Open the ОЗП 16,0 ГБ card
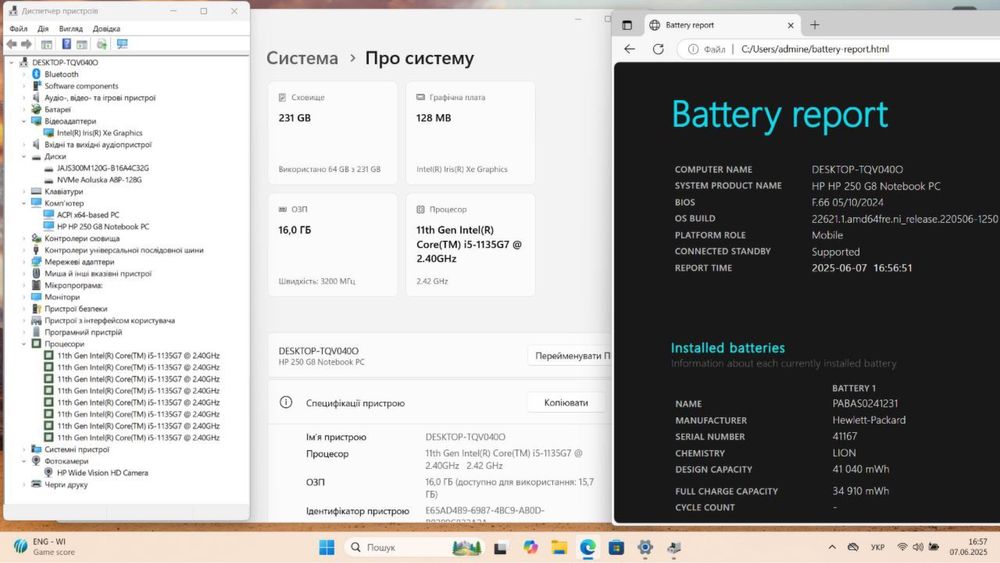 [x=332, y=245]
